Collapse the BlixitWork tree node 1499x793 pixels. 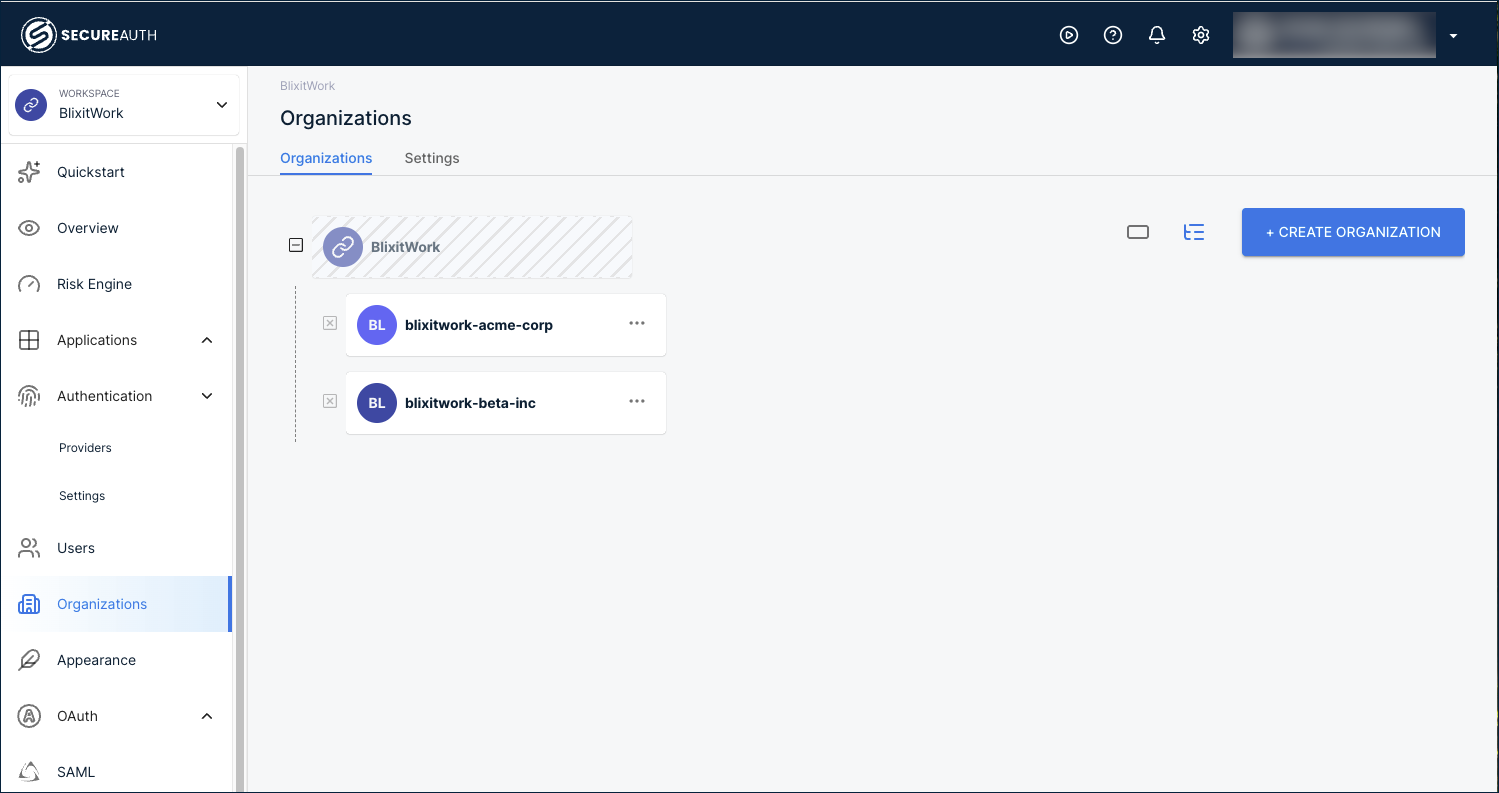coord(296,245)
